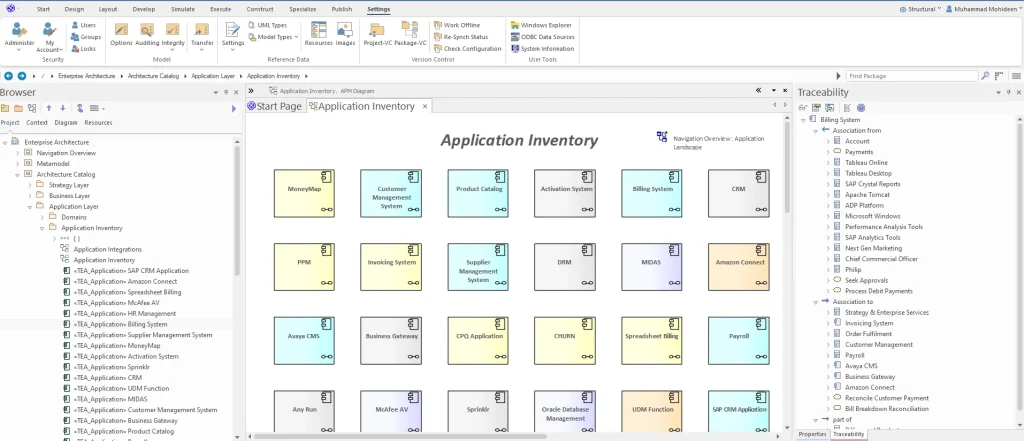Open the Transfer icon in Model group
This screenshot has width=1024, height=441.
tap(202, 37)
